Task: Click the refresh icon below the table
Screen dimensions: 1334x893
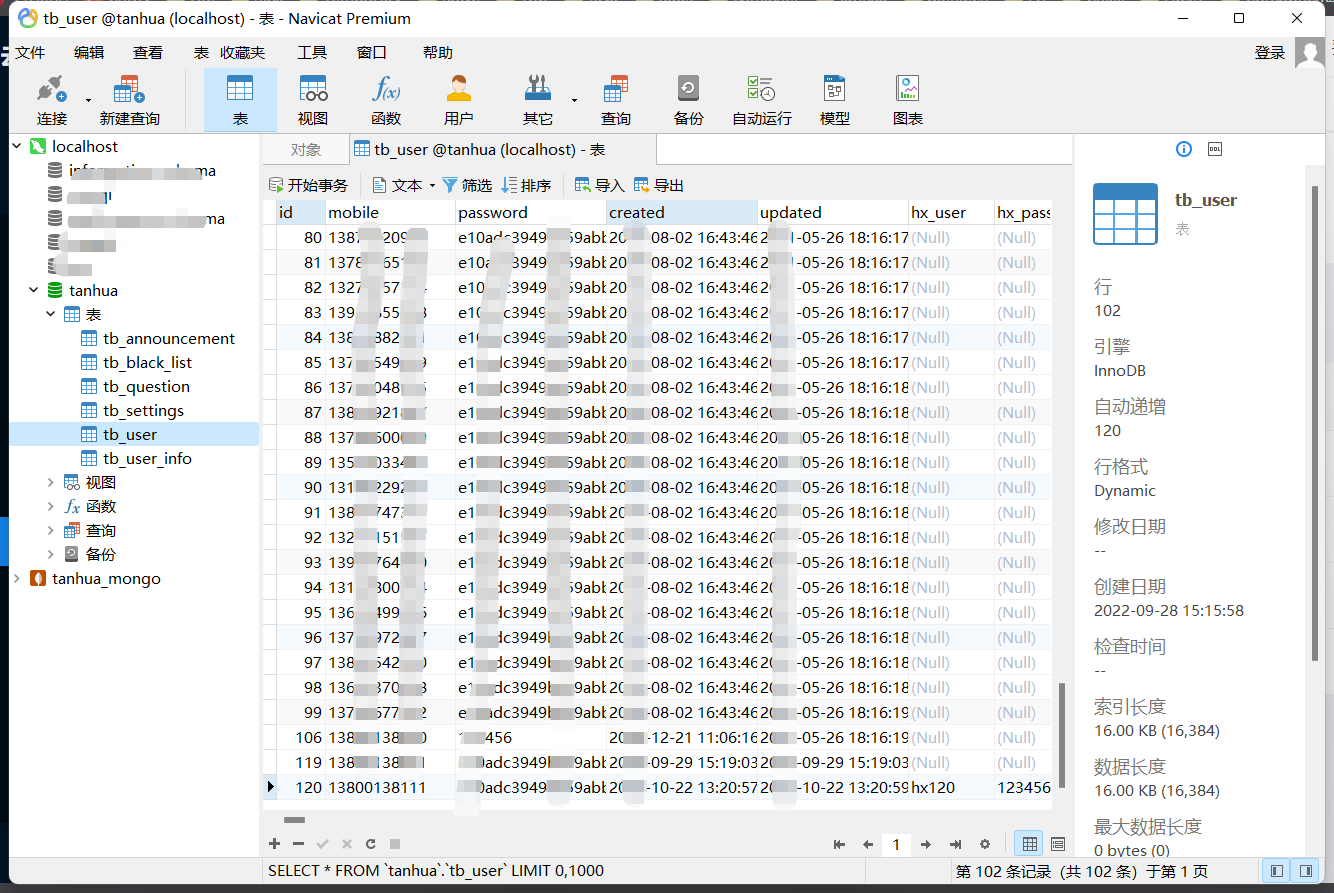Action: pos(370,844)
